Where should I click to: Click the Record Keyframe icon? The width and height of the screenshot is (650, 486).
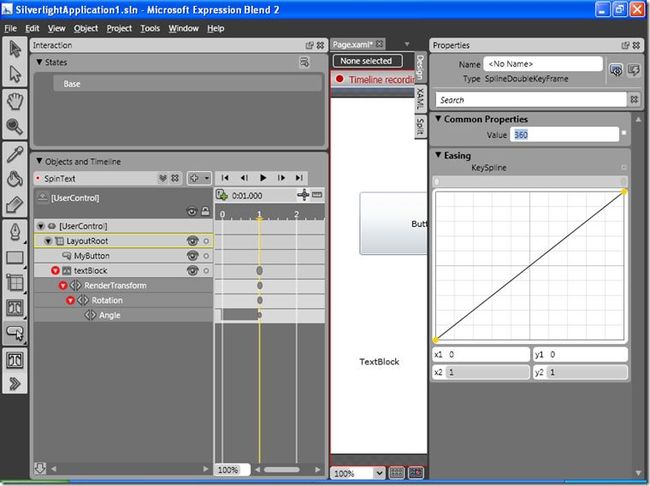[222, 195]
